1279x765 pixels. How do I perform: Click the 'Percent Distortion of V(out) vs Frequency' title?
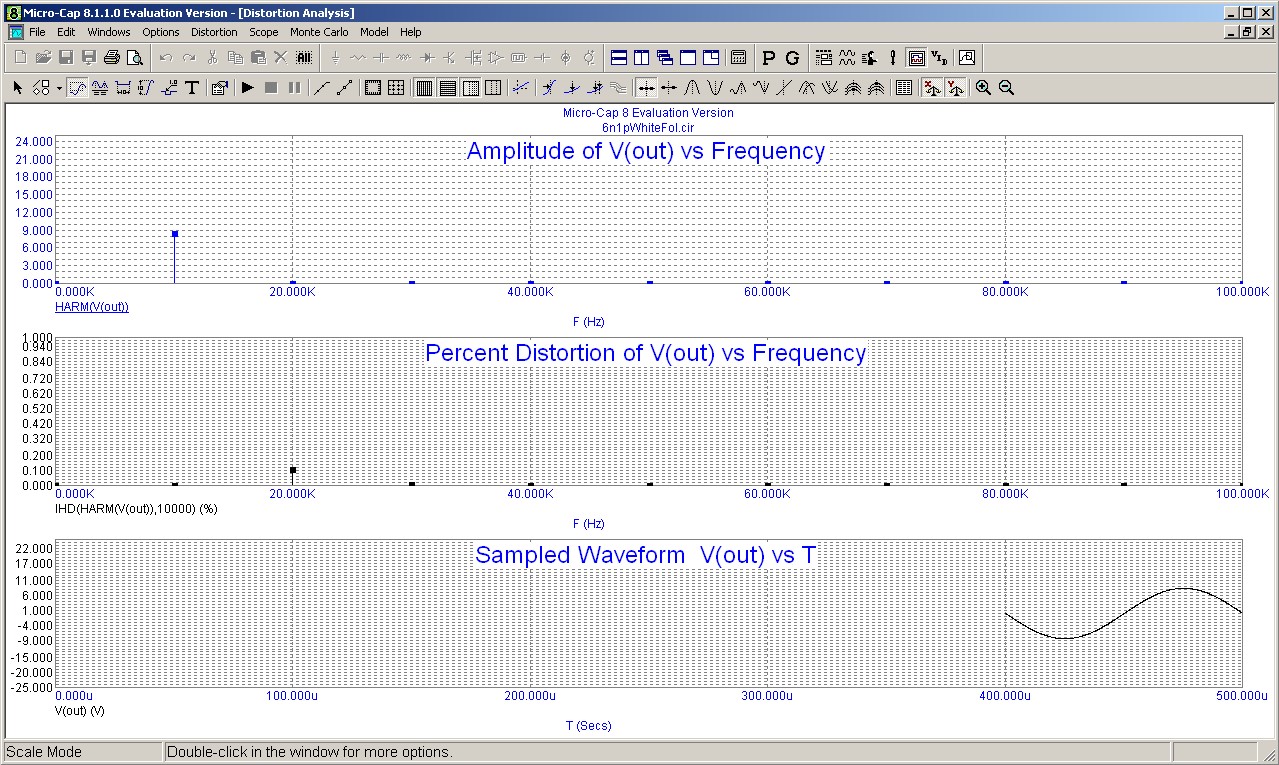click(x=646, y=353)
